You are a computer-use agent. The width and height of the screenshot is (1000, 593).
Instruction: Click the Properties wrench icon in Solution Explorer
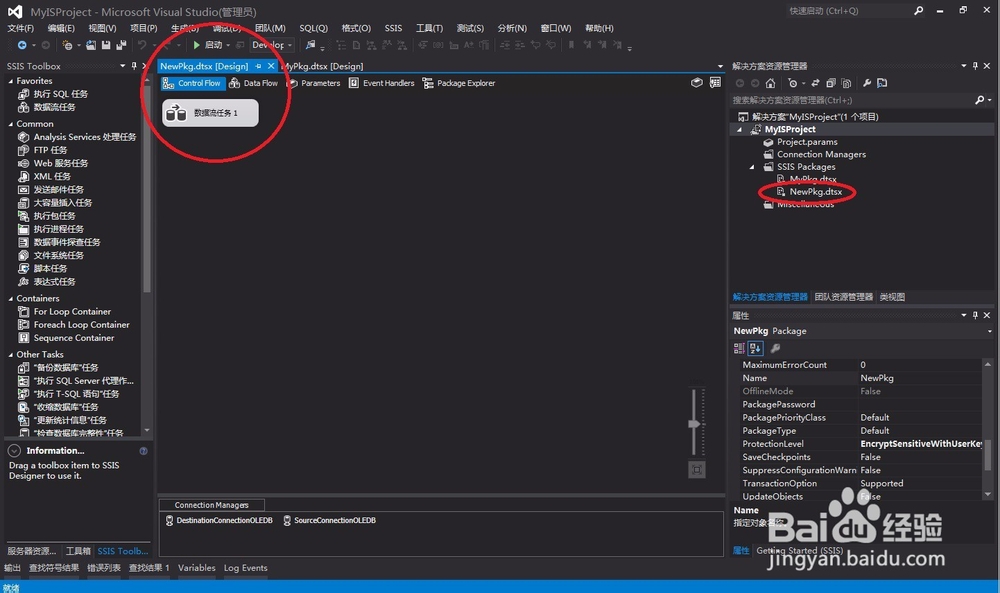867,83
